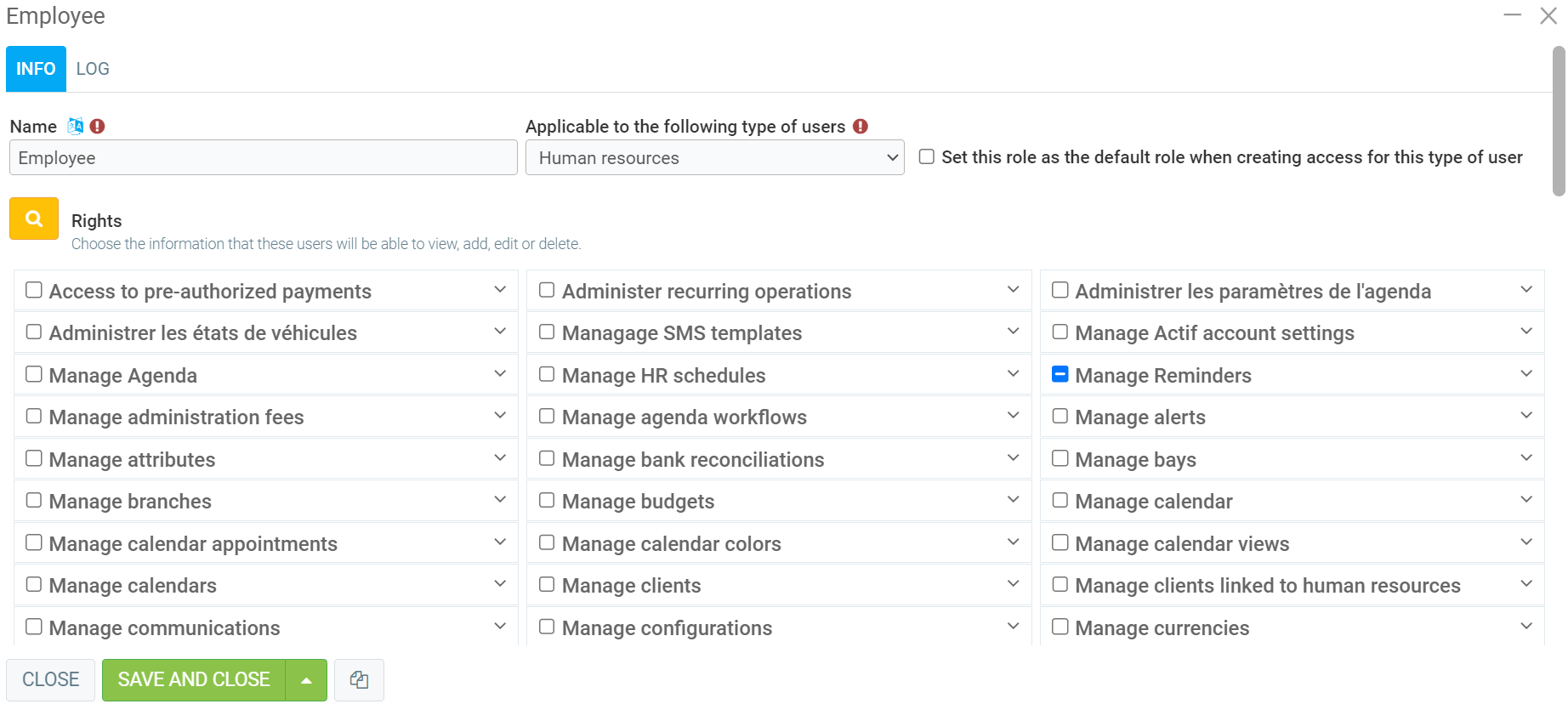This screenshot has width=1568, height=704.
Task: Click the Name input field
Action: (263, 158)
